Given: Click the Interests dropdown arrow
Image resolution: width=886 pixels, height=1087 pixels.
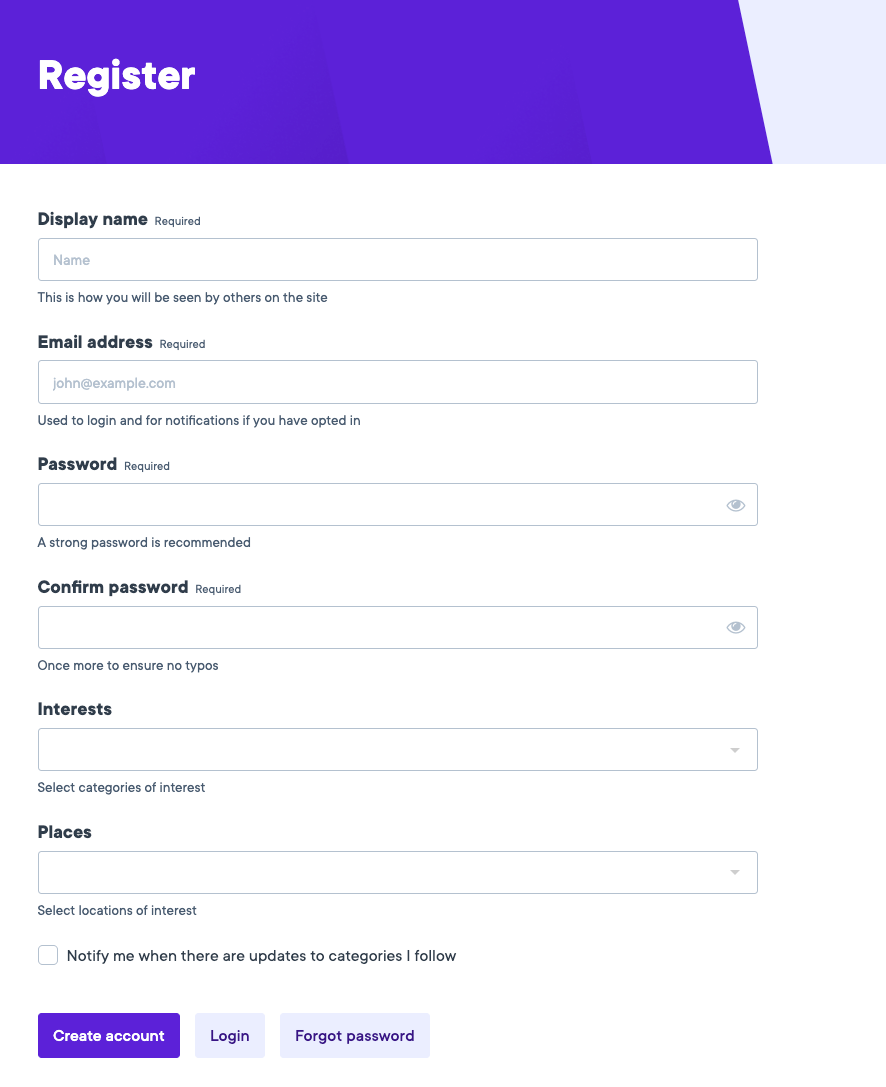Looking at the screenshot, I should point(735,749).
